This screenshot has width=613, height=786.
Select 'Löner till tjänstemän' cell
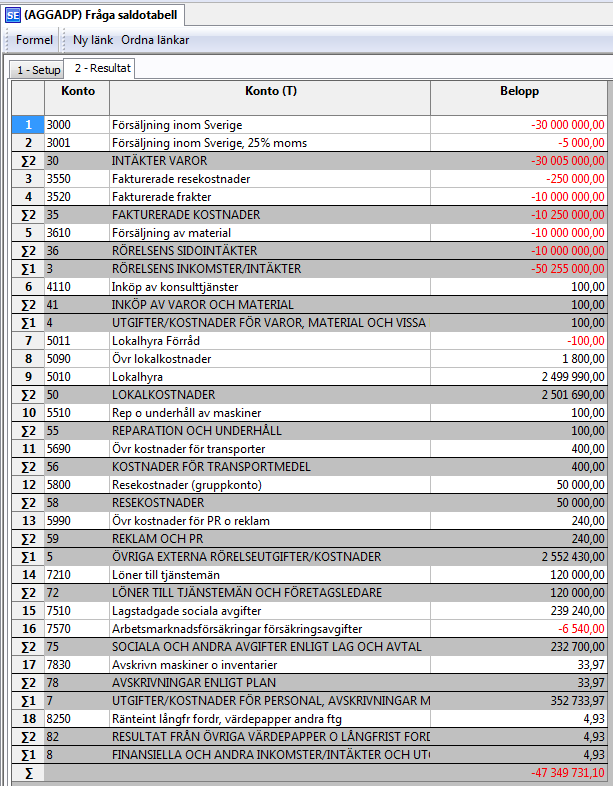(270, 575)
